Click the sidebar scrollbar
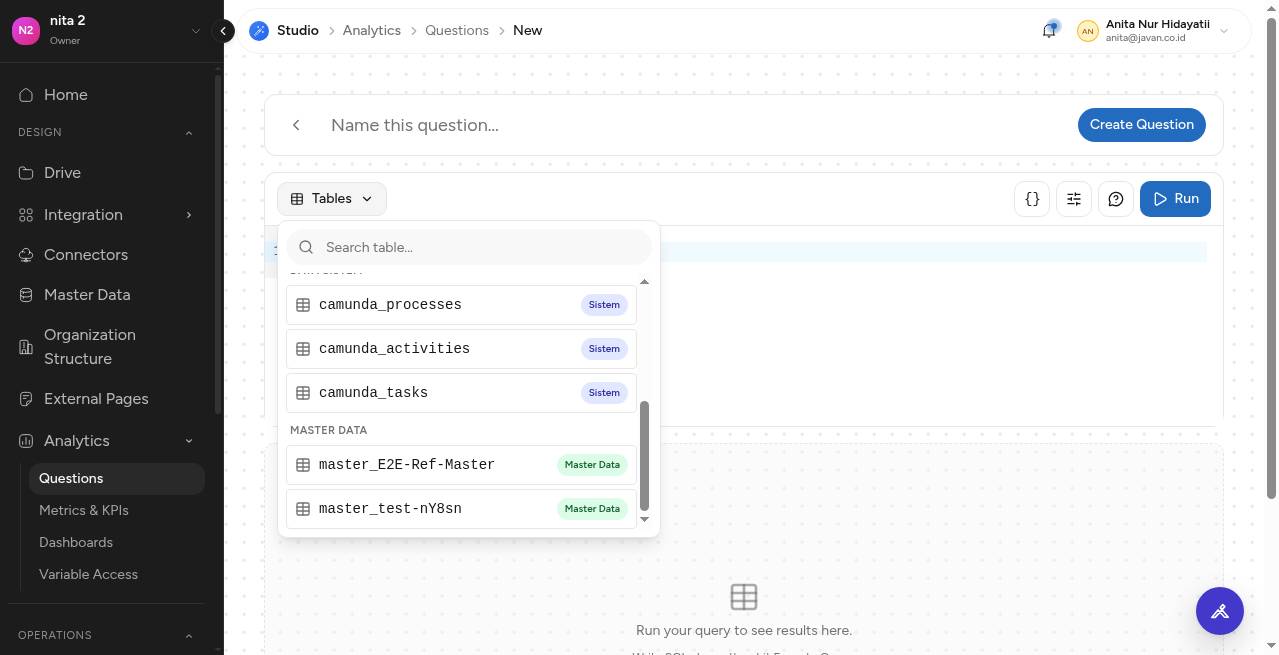The image size is (1279, 655). (x=218, y=245)
